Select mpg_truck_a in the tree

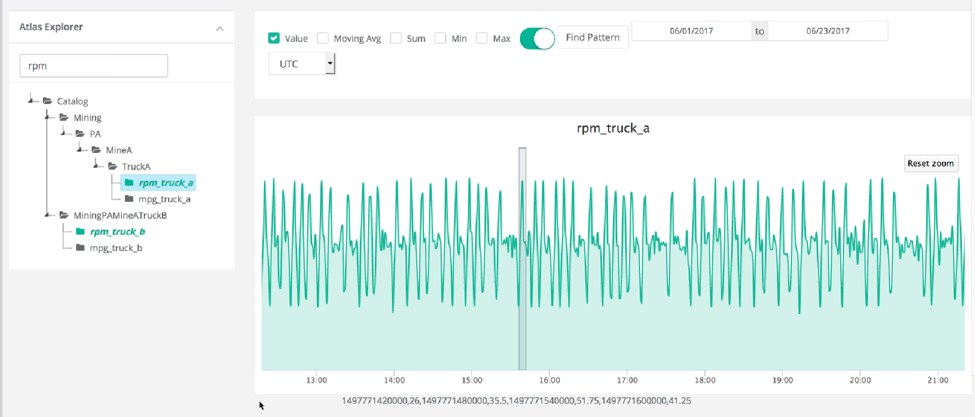click(x=164, y=199)
